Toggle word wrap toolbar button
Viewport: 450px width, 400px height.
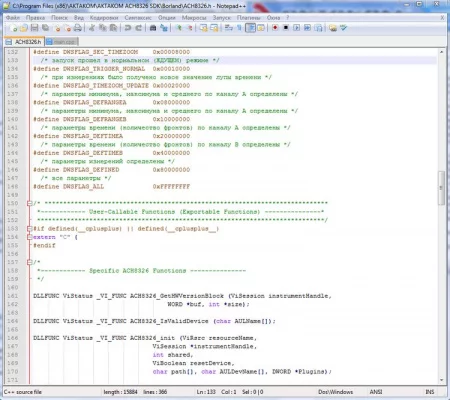(229, 28)
